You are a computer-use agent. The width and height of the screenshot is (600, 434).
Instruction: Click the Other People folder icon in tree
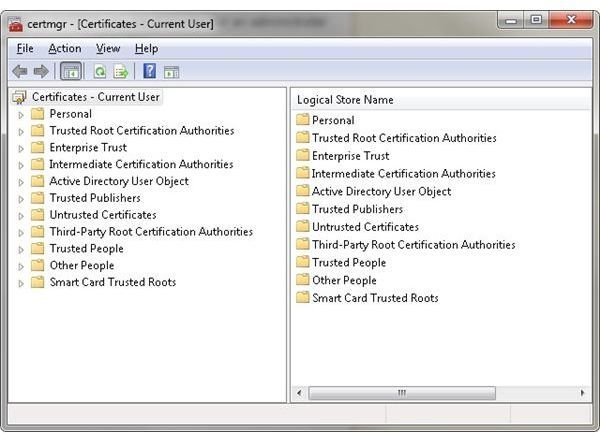coord(37,265)
